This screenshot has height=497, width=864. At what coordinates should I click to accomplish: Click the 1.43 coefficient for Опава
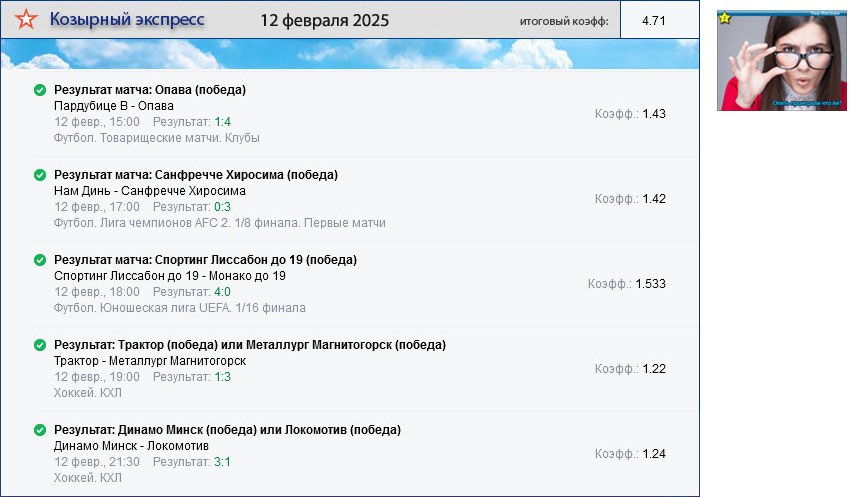coord(654,114)
